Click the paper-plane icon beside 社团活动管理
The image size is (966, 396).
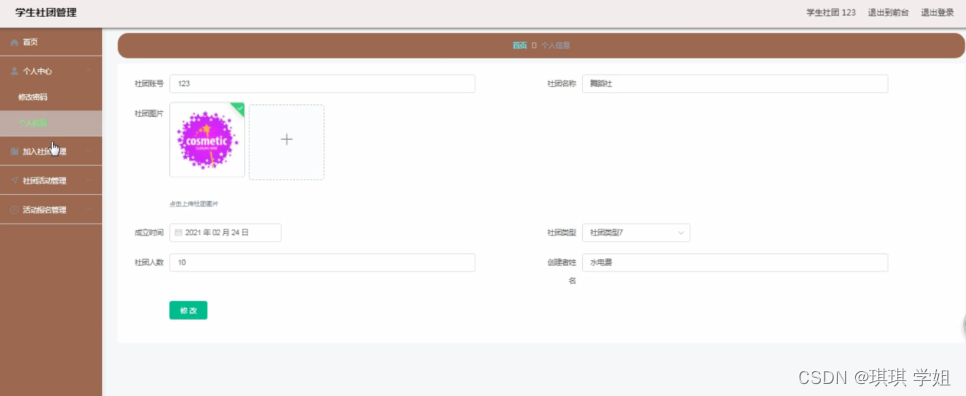click(x=14, y=180)
